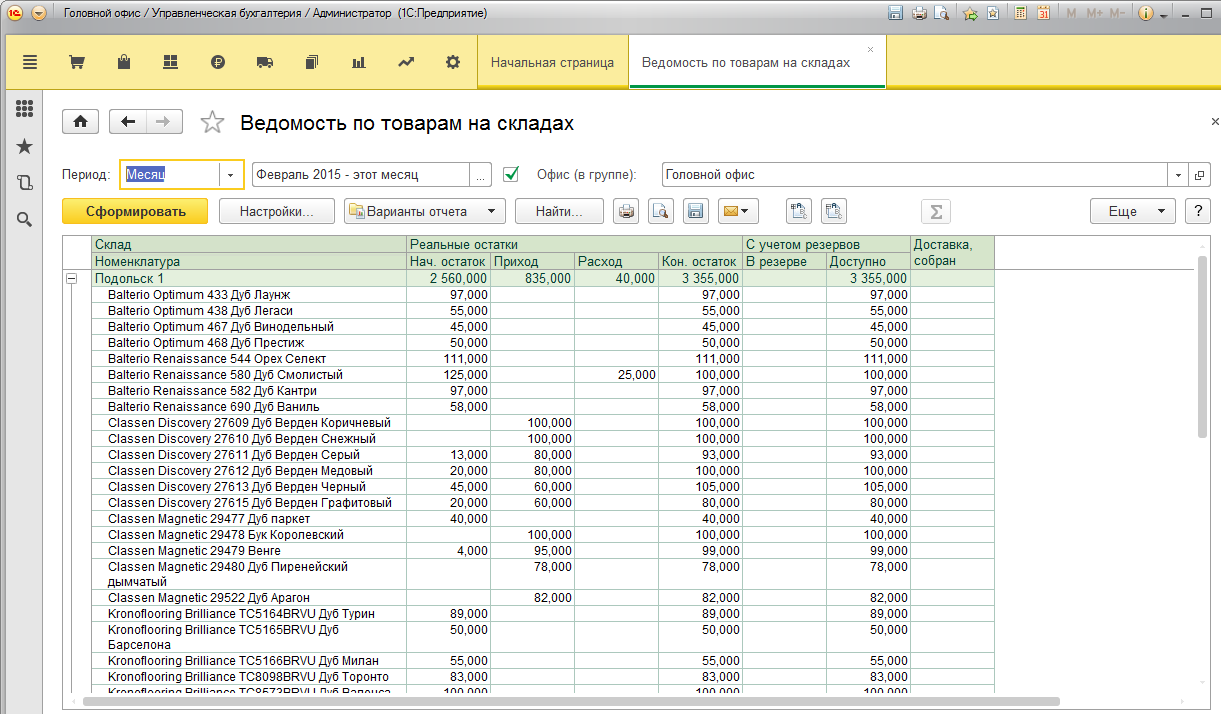Open the send by email dropdown
The height and width of the screenshot is (714, 1221).
pos(739,211)
